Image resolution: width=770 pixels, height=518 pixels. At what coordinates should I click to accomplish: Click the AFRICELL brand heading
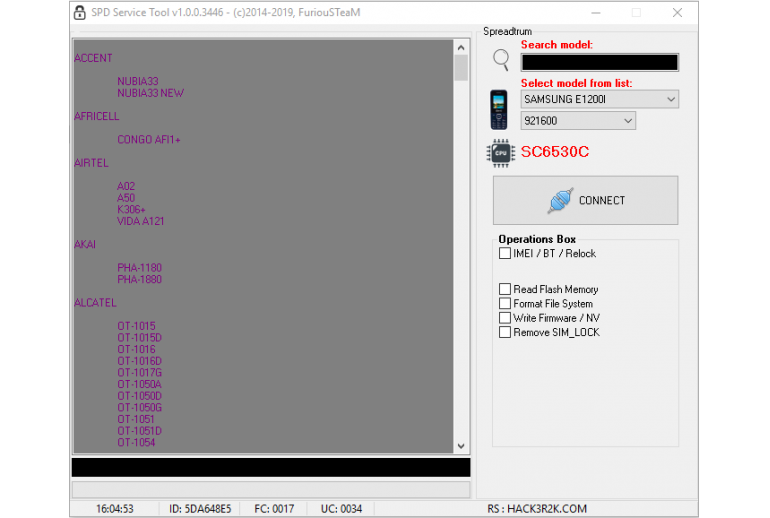click(x=97, y=116)
